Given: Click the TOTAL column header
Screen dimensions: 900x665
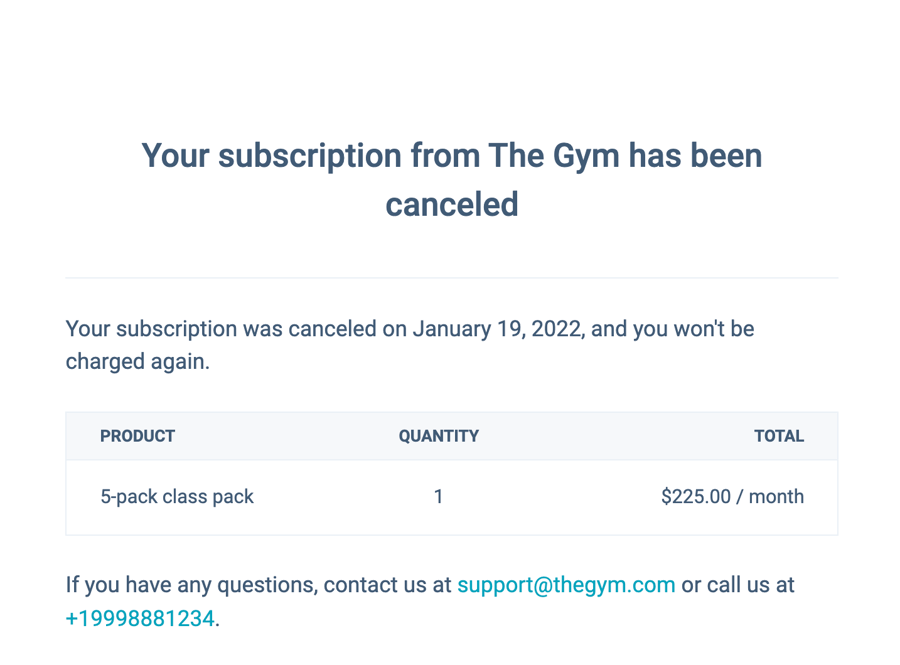Looking at the screenshot, I should pyautogui.click(x=778, y=436).
